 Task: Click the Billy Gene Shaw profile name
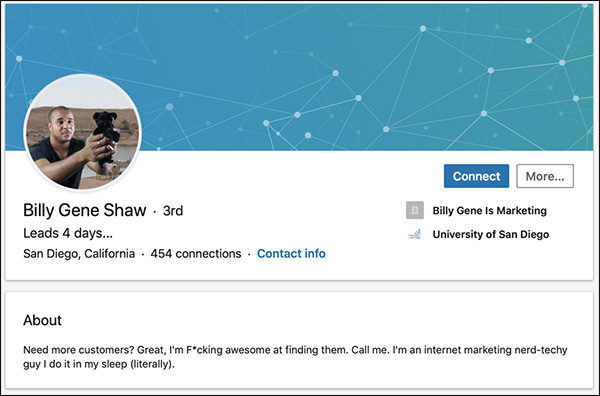(x=85, y=210)
